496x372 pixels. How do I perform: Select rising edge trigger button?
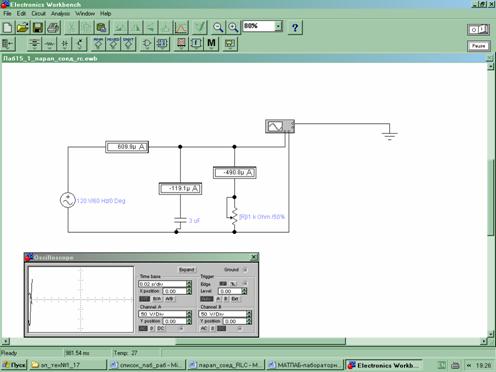[223, 284]
